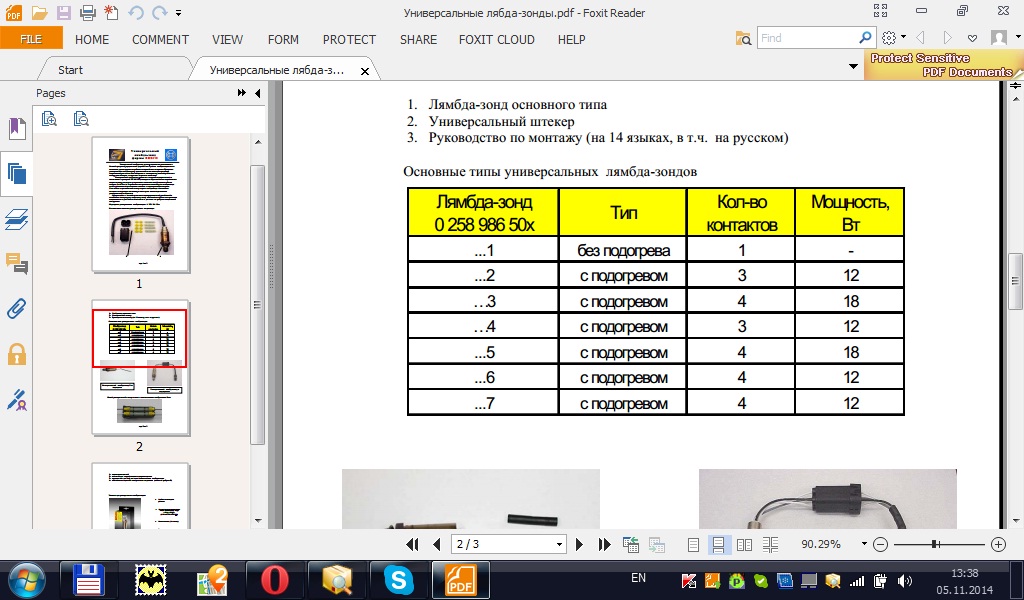
Task: Click the Open folder icon
Action: [39, 13]
